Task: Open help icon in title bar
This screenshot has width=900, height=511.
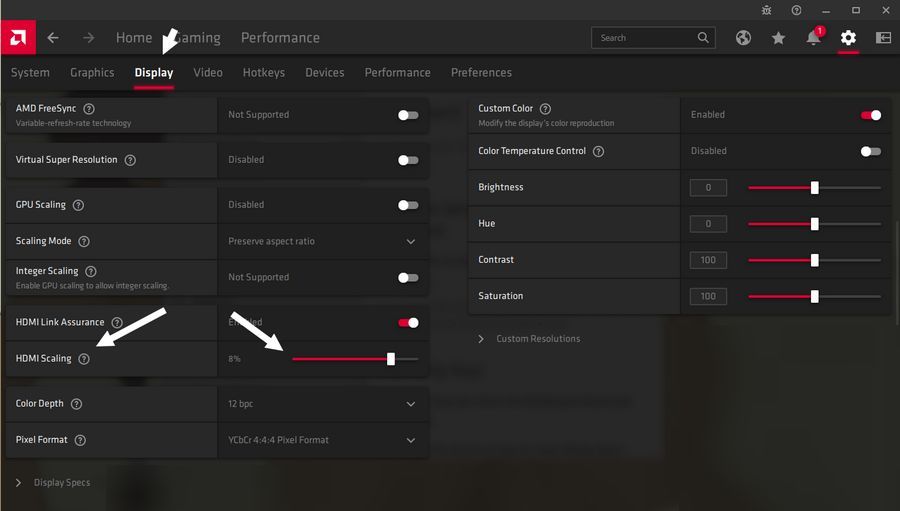Action: click(x=796, y=10)
